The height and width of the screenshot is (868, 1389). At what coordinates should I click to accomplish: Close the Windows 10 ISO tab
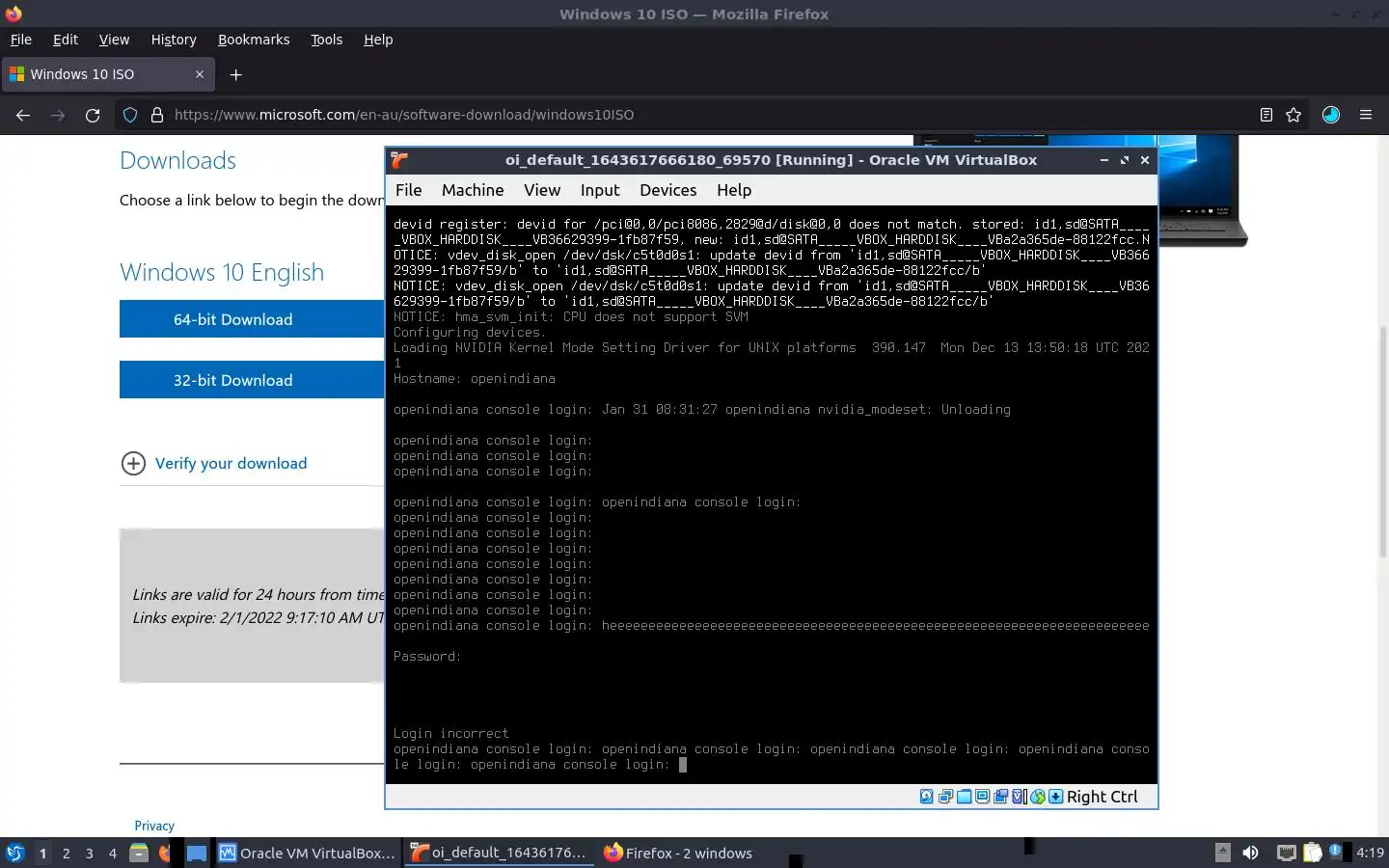click(200, 74)
